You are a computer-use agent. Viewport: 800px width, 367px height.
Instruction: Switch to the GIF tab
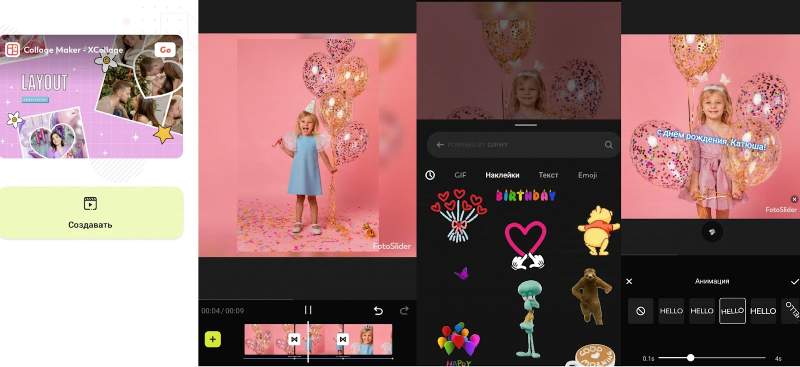point(460,175)
